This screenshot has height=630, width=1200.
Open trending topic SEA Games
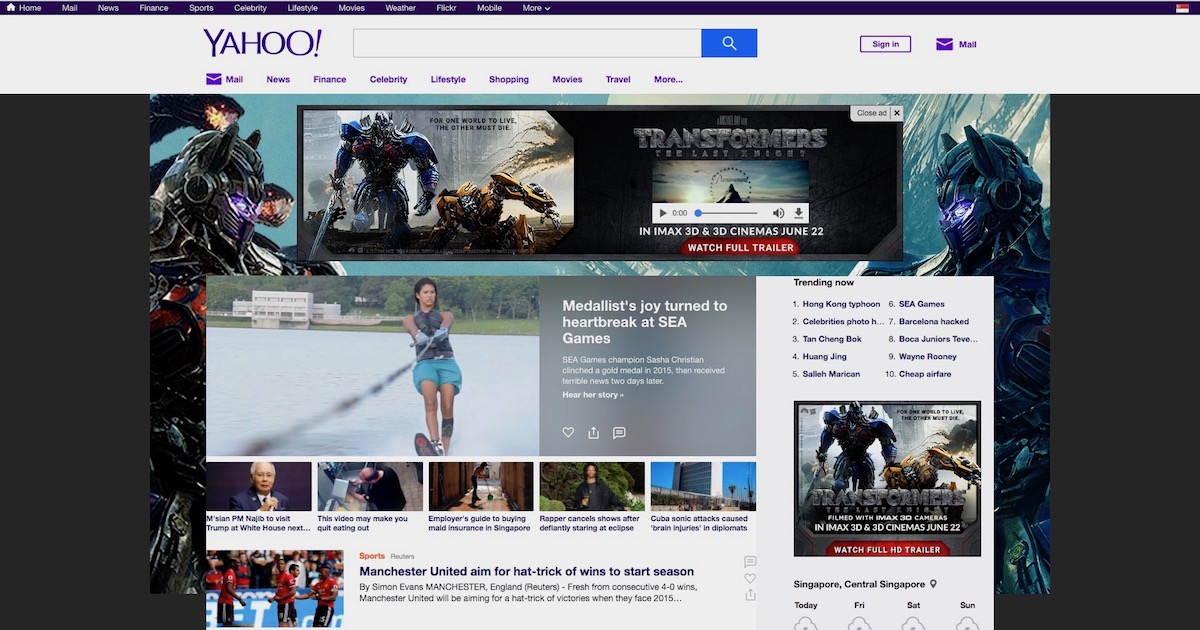click(922, 304)
